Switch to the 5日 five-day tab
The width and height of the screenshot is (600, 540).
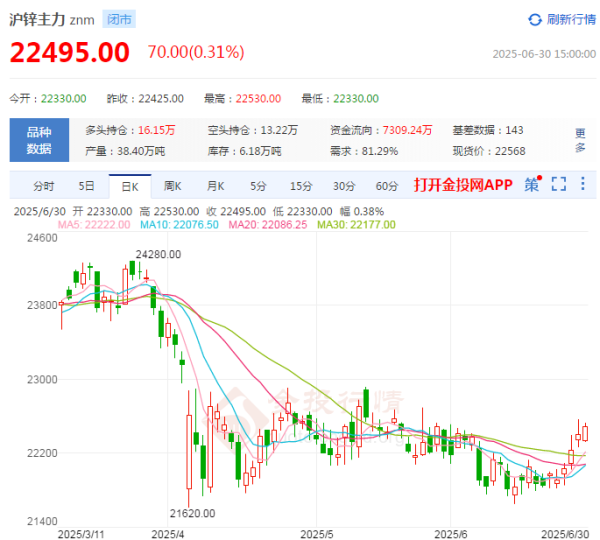pos(87,186)
